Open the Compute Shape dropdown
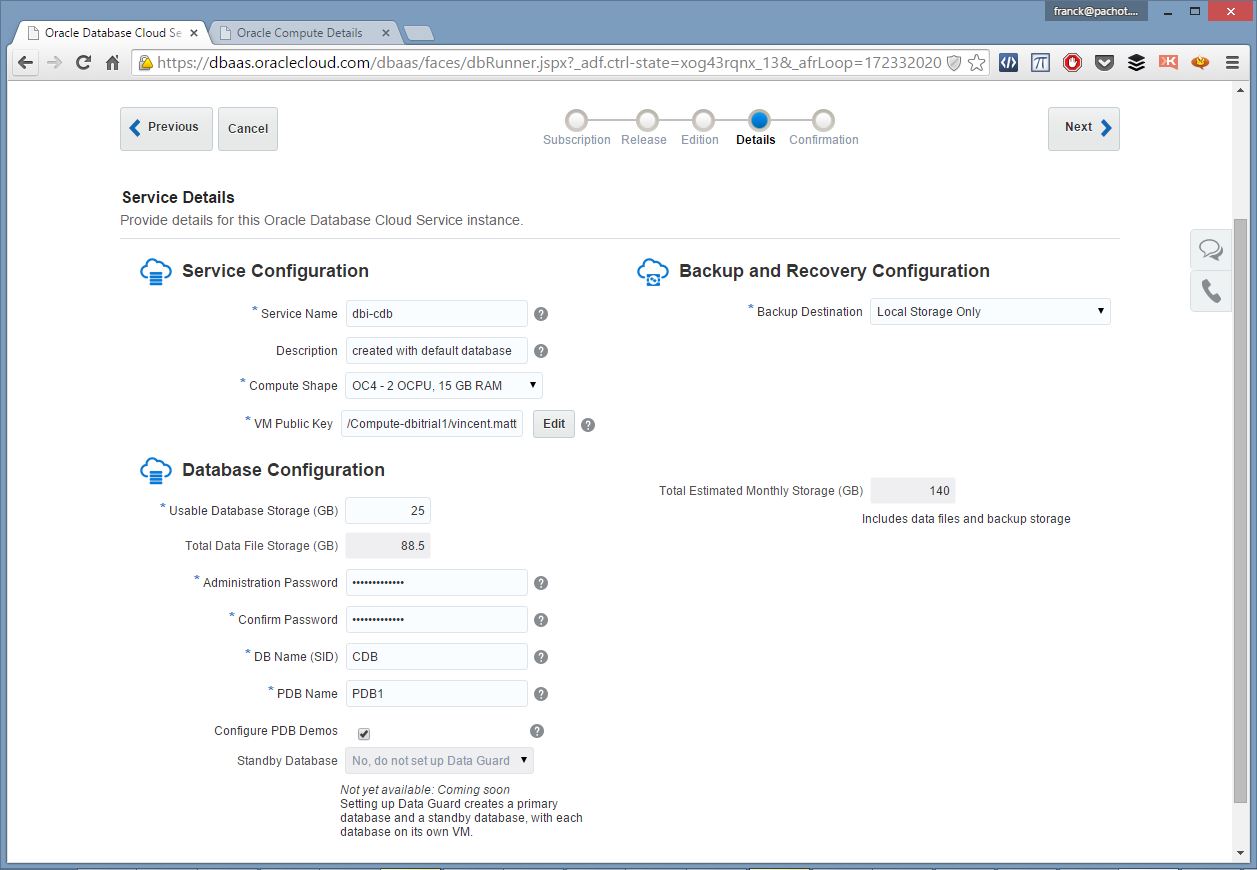 click(x=444, y=386)
